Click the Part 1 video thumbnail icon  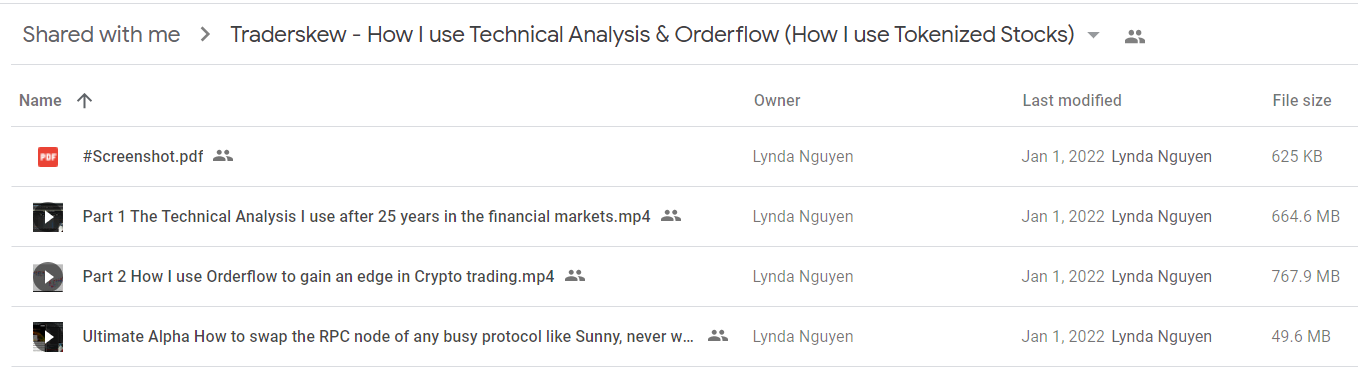(x=48, y=216)
